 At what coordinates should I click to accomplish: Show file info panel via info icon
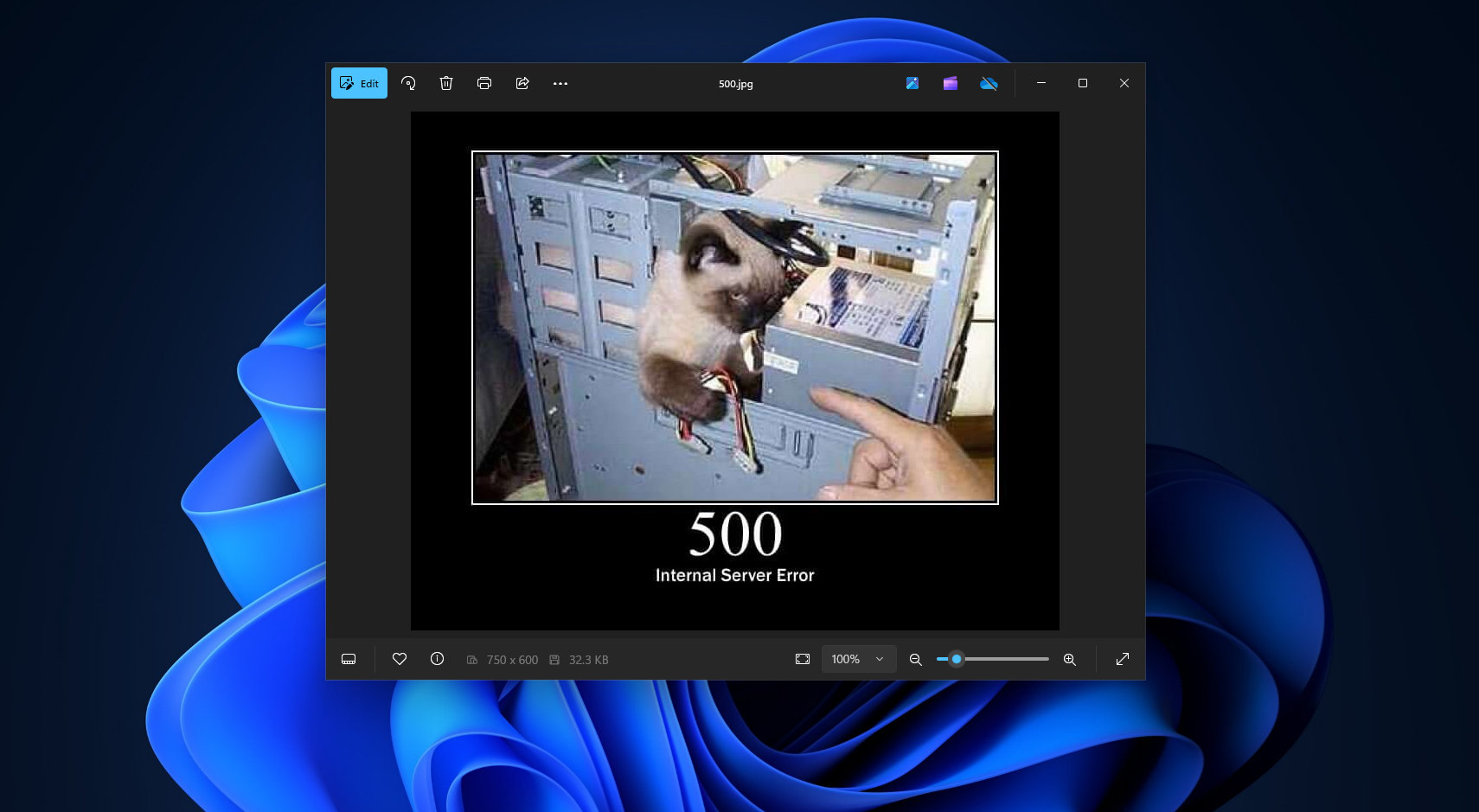click(x=438, y=659)
